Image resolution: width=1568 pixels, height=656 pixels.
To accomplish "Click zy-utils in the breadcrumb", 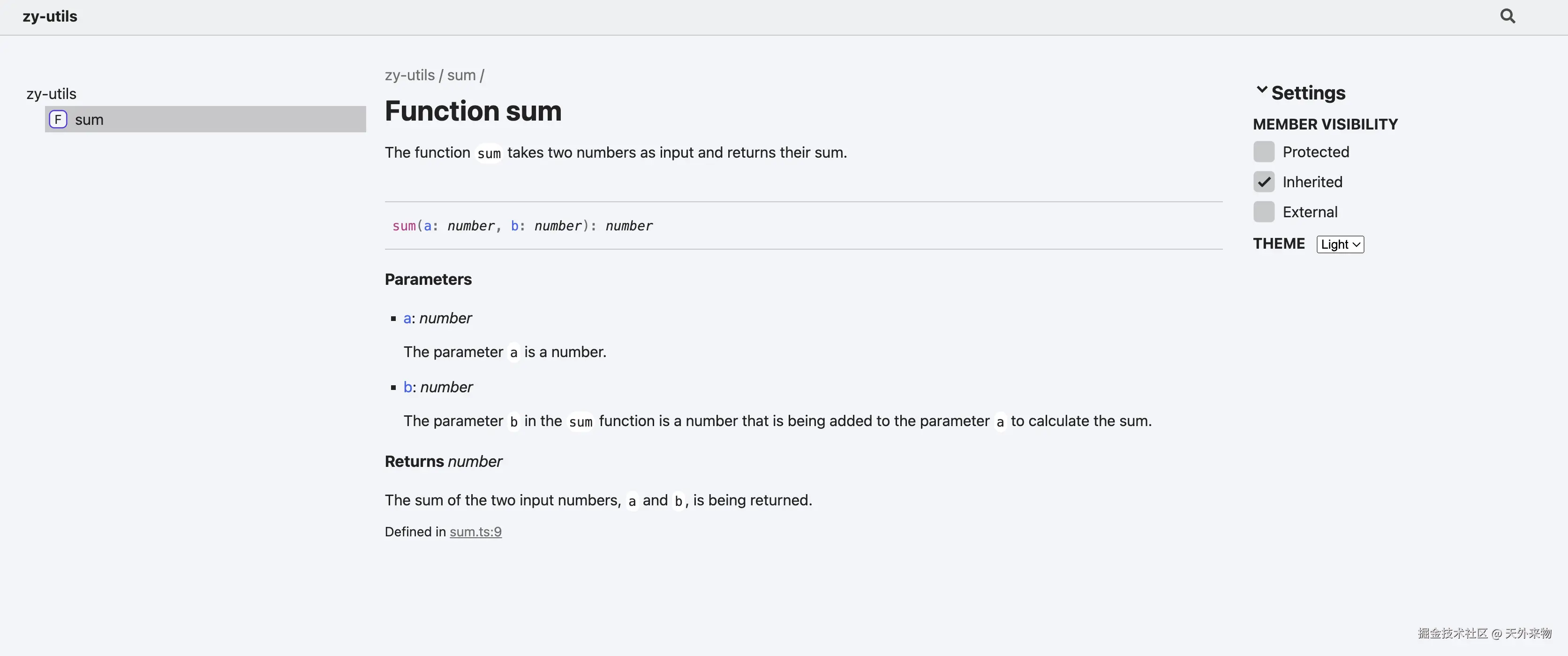I will (410, 75).
